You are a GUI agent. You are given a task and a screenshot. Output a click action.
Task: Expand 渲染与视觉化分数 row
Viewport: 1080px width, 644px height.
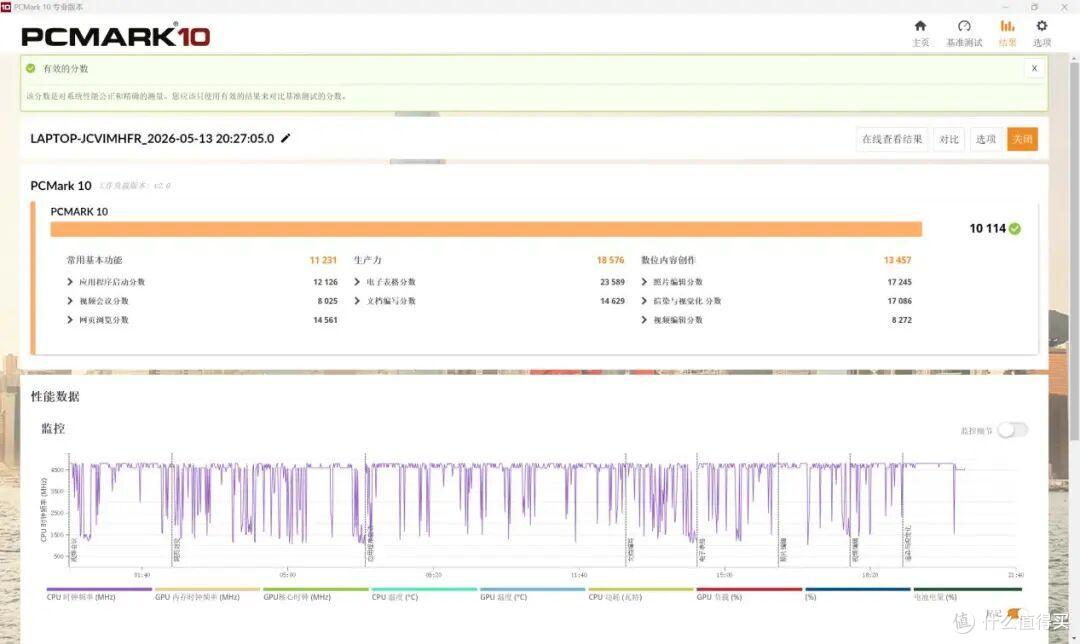644,301
